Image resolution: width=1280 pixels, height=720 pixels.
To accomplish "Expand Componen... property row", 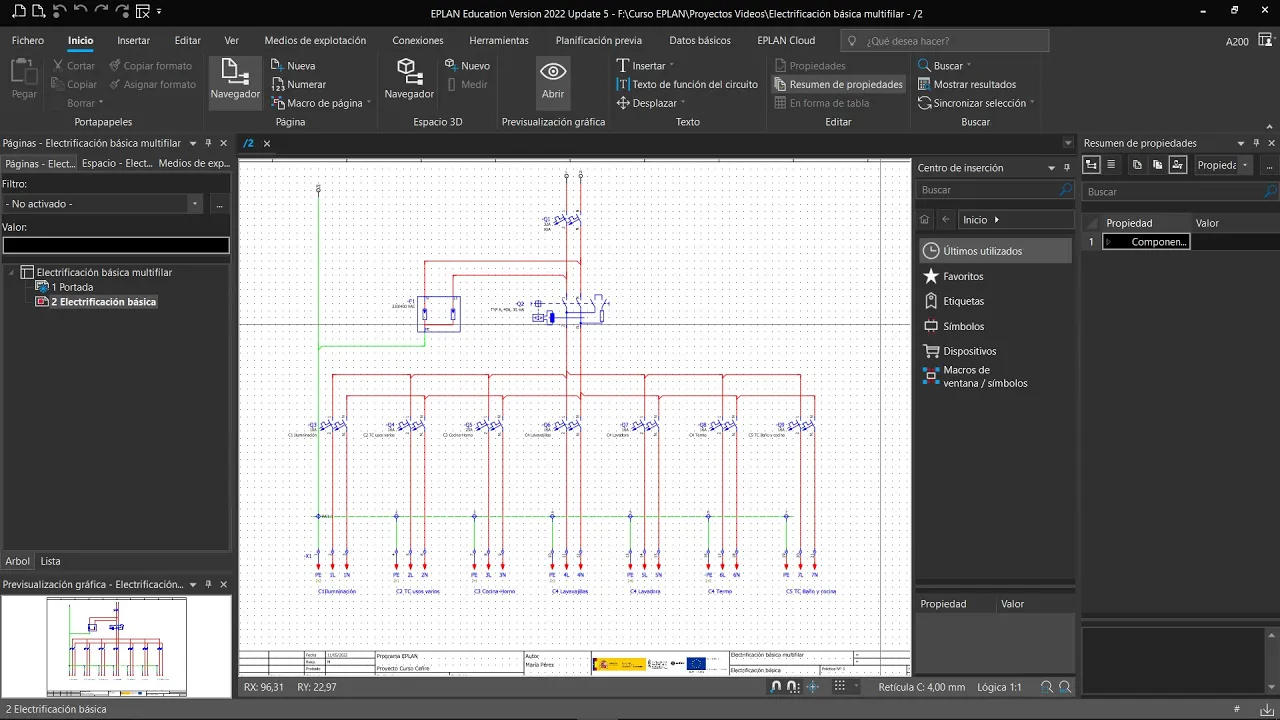I will coord(1108,242).
